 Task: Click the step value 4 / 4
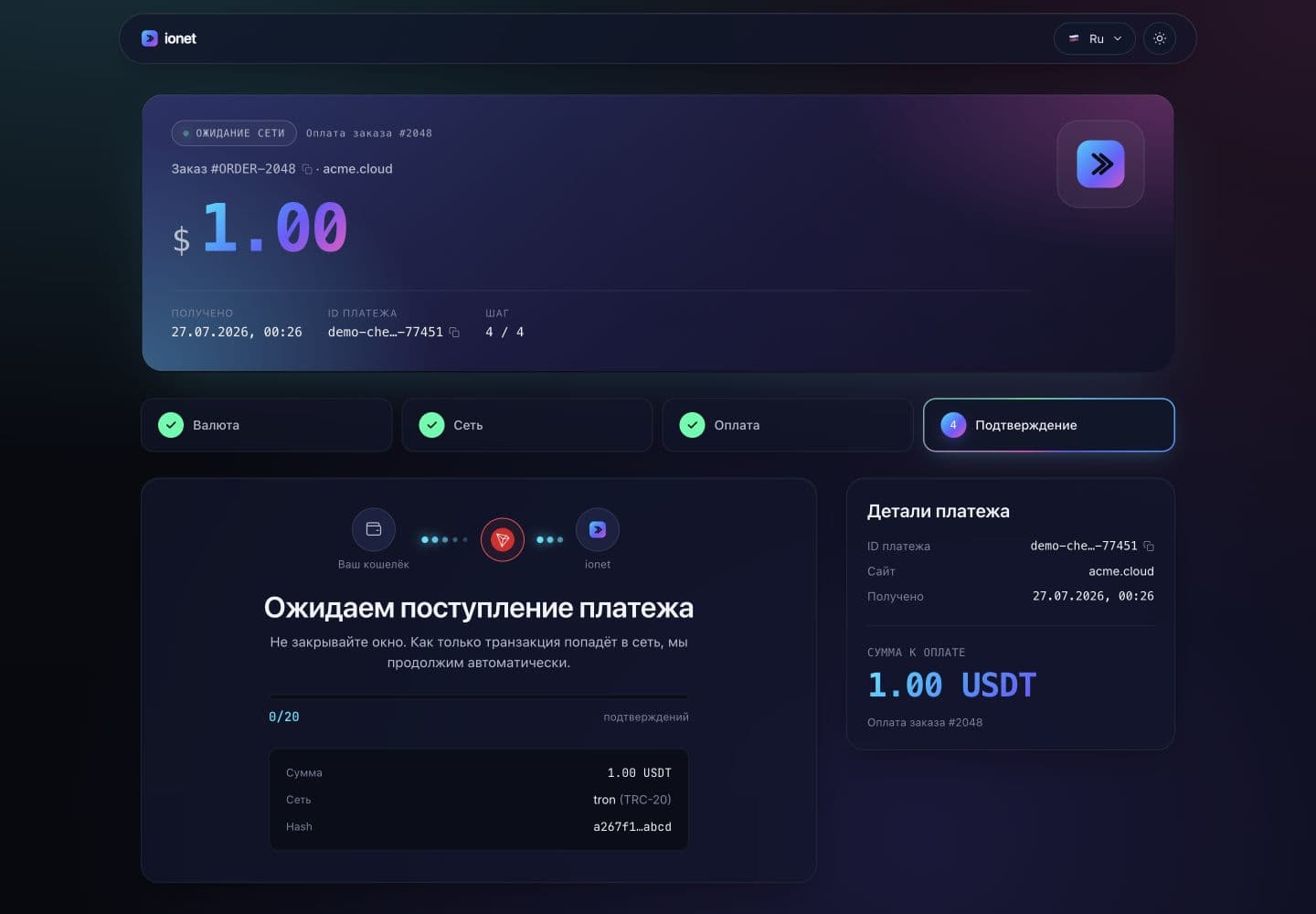504,332
